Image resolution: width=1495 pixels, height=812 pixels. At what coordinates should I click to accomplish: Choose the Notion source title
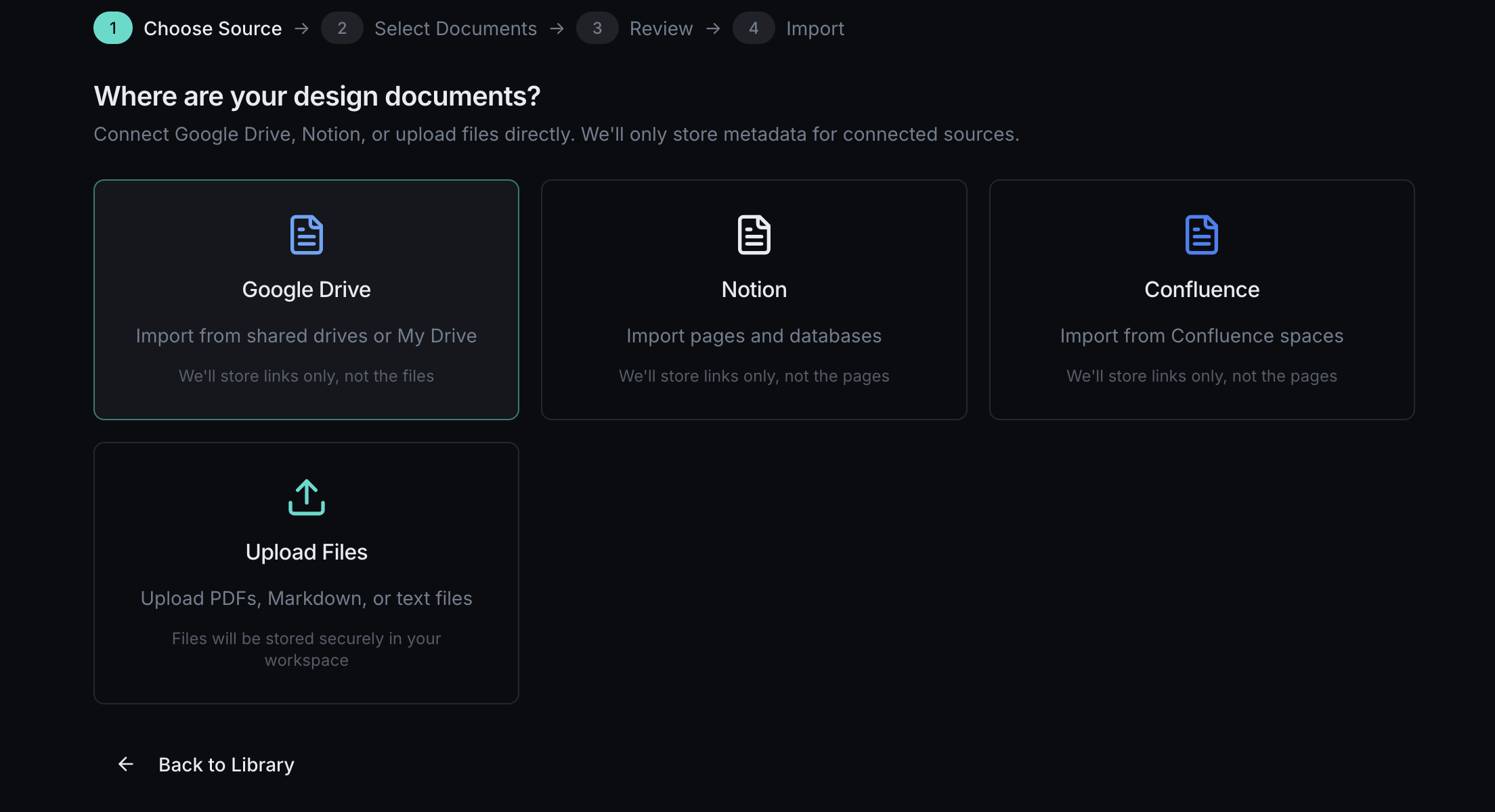point(754,290)
